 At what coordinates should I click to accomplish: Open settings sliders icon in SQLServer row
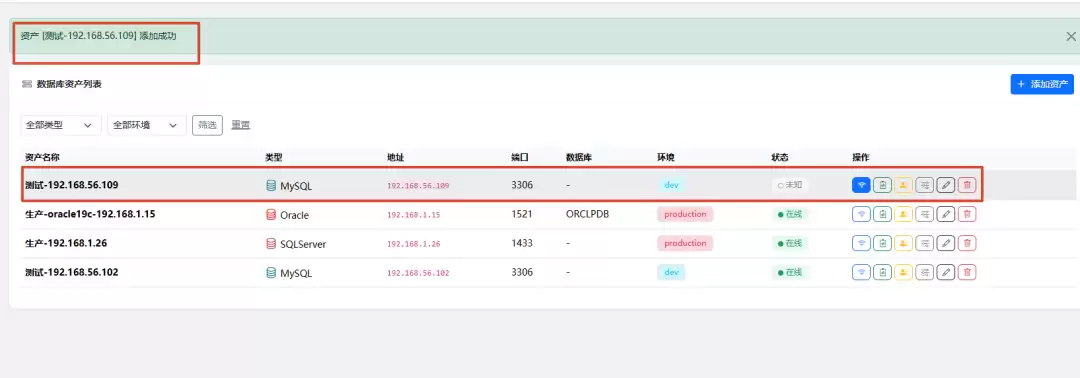(x=925, y=243)
